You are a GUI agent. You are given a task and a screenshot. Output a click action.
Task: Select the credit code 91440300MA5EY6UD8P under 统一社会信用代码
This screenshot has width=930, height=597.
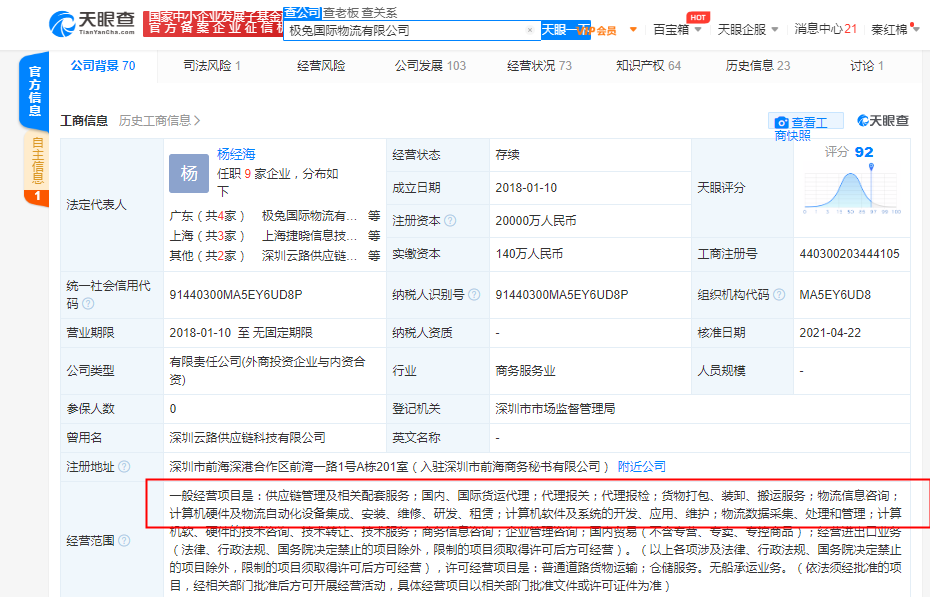(x=236, y=295)
